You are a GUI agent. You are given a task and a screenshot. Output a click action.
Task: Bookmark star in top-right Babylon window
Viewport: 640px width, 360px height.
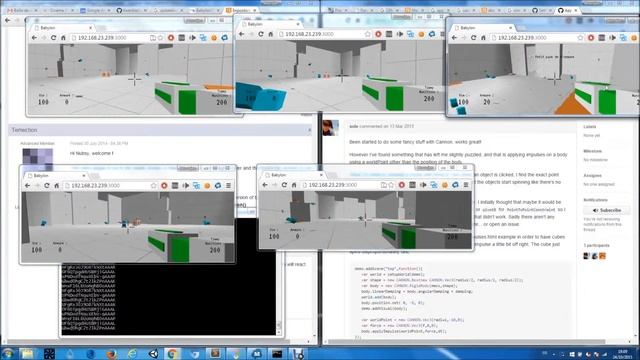[x=580, y=38]
